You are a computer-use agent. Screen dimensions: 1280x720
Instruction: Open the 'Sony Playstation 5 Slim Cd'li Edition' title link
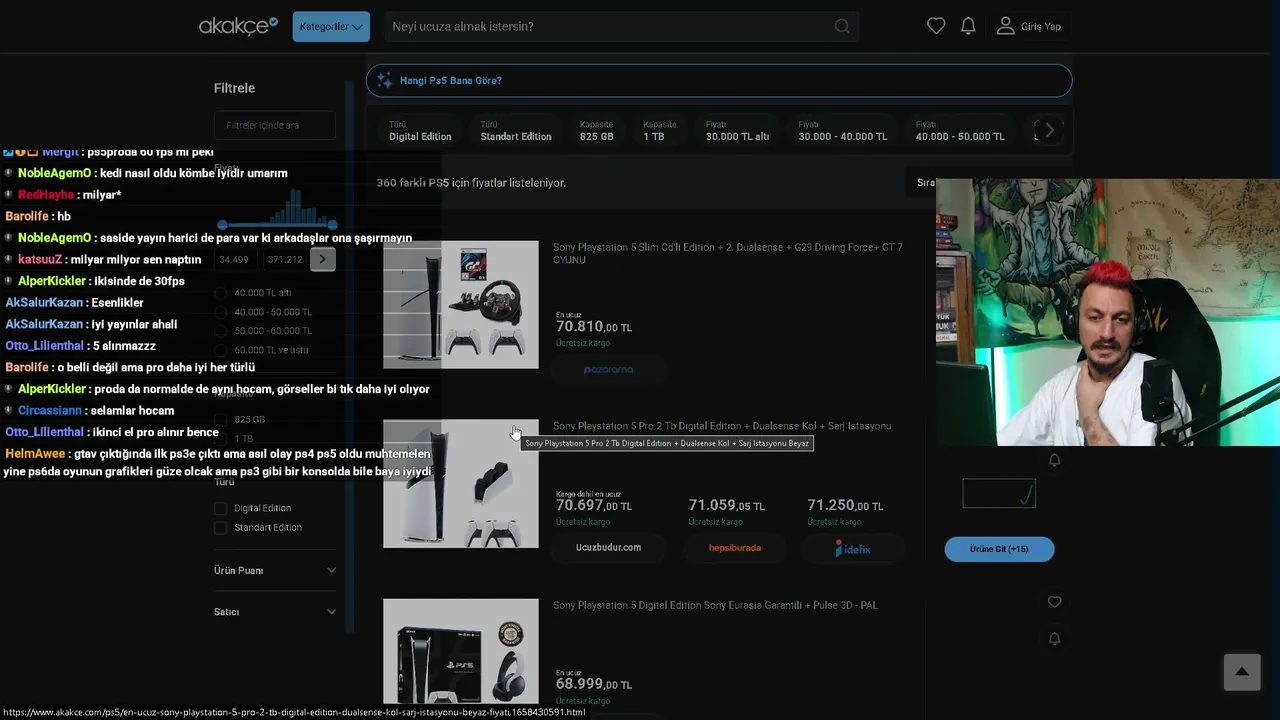pyautogui.click(x=728, y=253)
